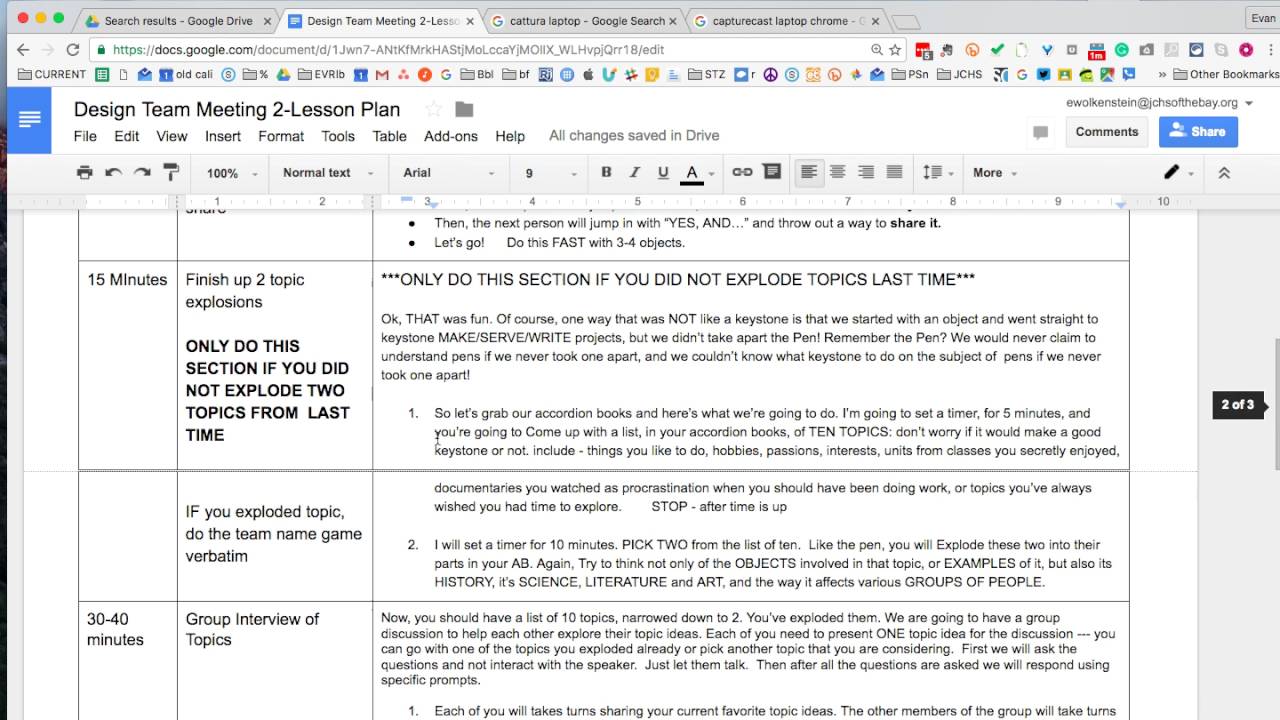Click the new tab button

(904, 21)
